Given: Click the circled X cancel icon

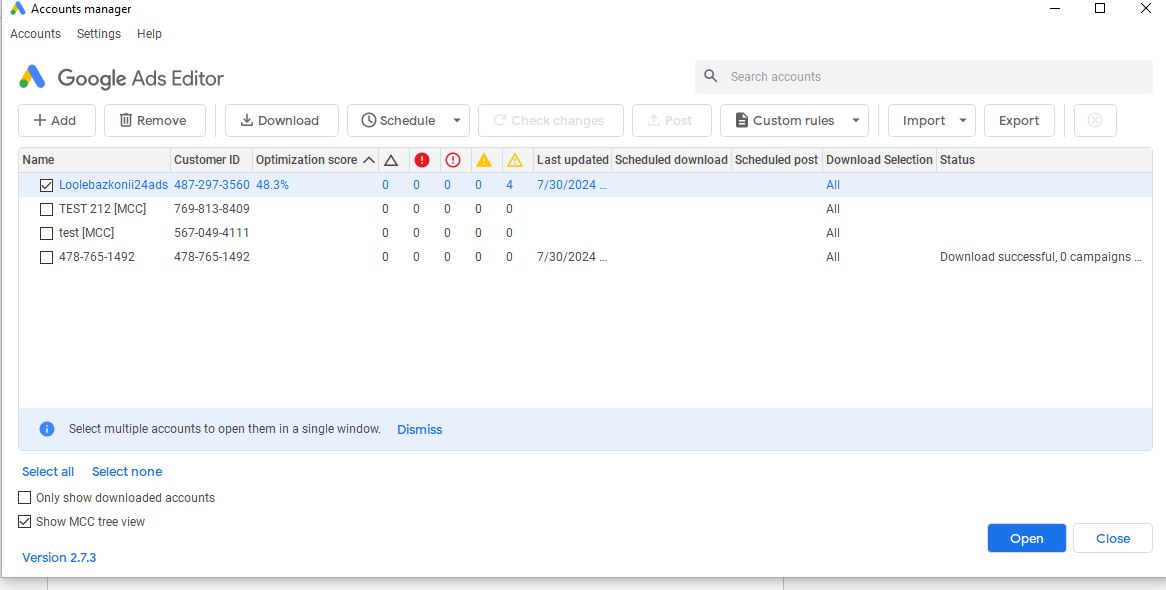Looking at the screenshot, I should coord(1095,121).
